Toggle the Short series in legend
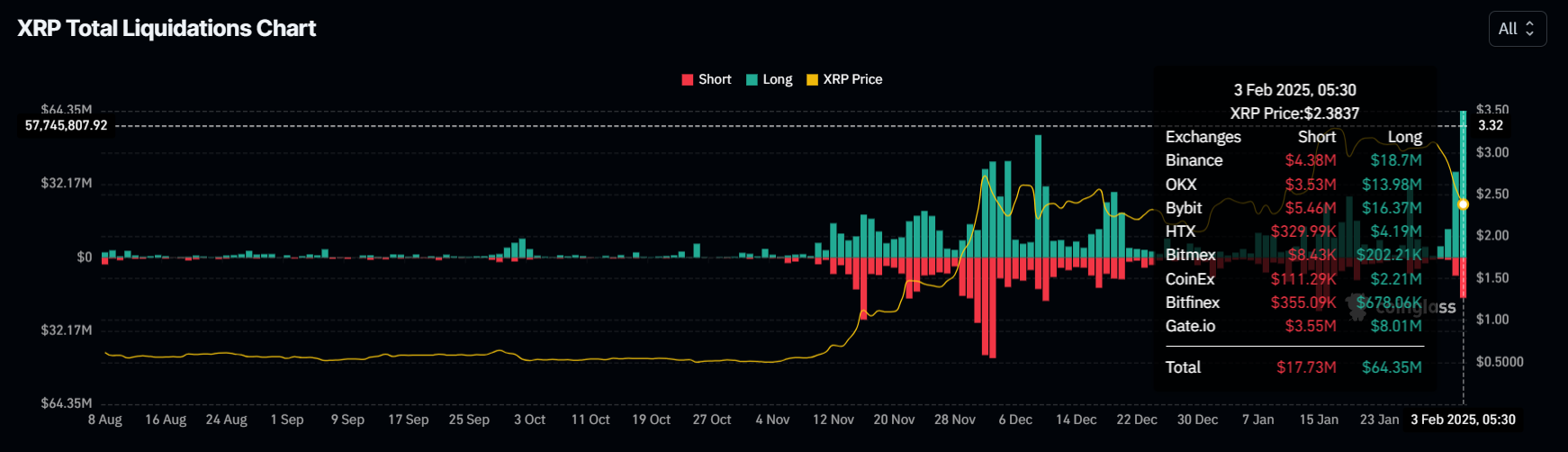 pos(707,79)
